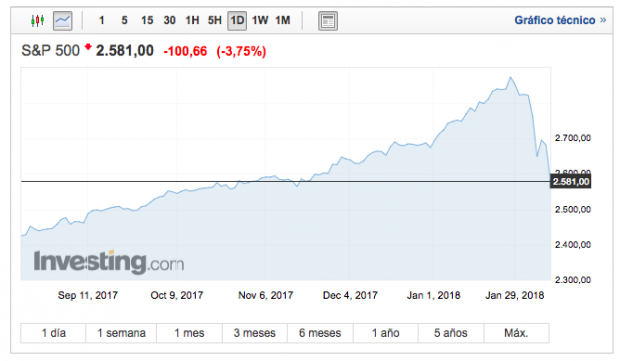The width and height of the screenshot is (620, 361).
Task: Set the interval to 30 minutes
Action: [x=170, y=20]
